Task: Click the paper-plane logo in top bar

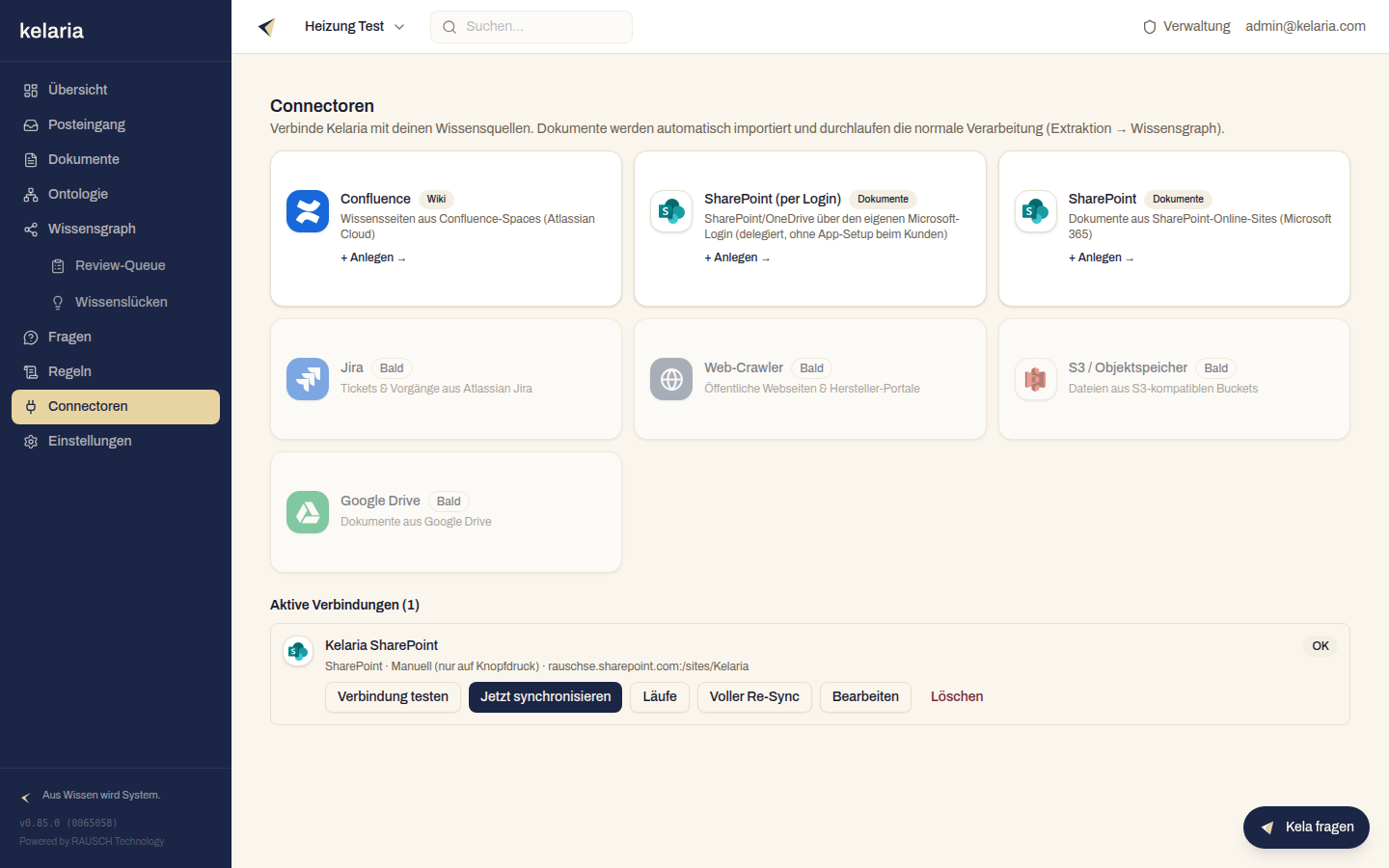Action: tap(267, 27)
